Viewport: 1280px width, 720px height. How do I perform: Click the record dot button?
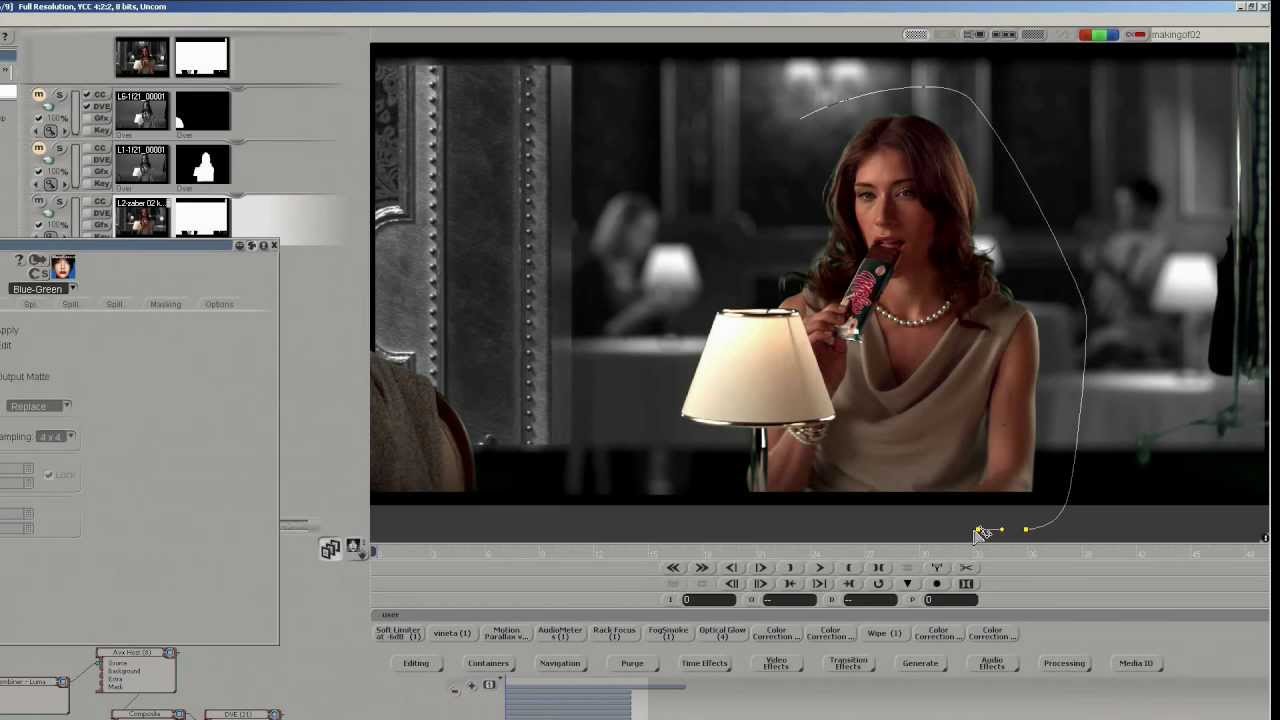[937, 584]
